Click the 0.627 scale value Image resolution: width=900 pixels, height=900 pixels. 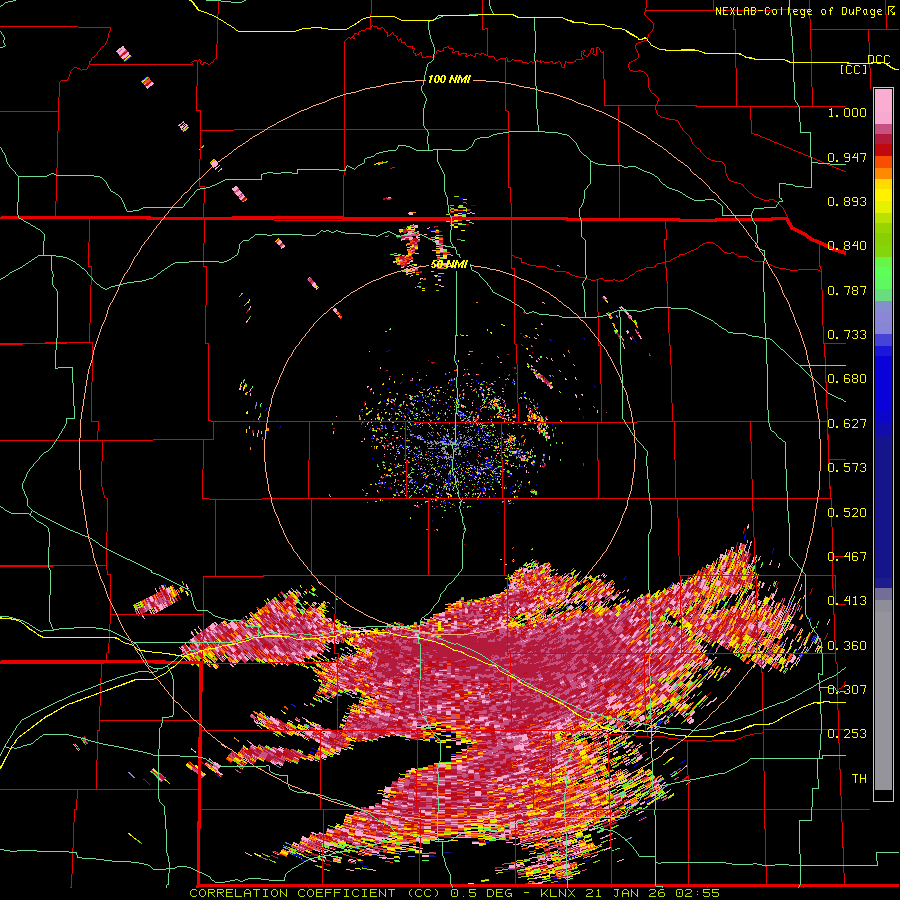tap(847, 424)
